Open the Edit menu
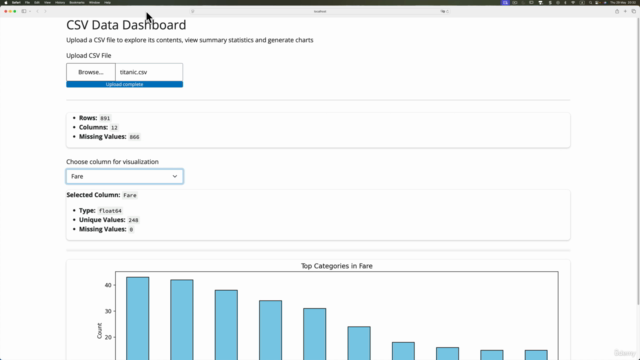This screenshot has width=640, height=360. [x=37, y=2]
